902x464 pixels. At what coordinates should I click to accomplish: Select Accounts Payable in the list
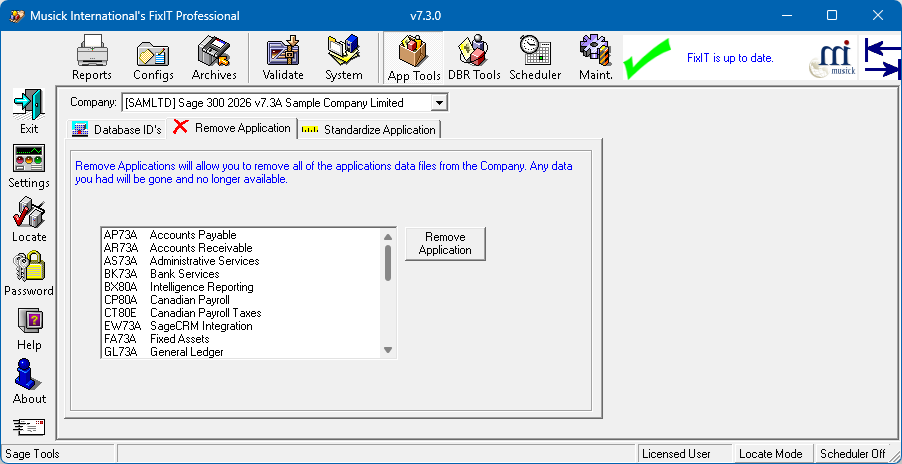pyautogui.click(x=192, y=235)
